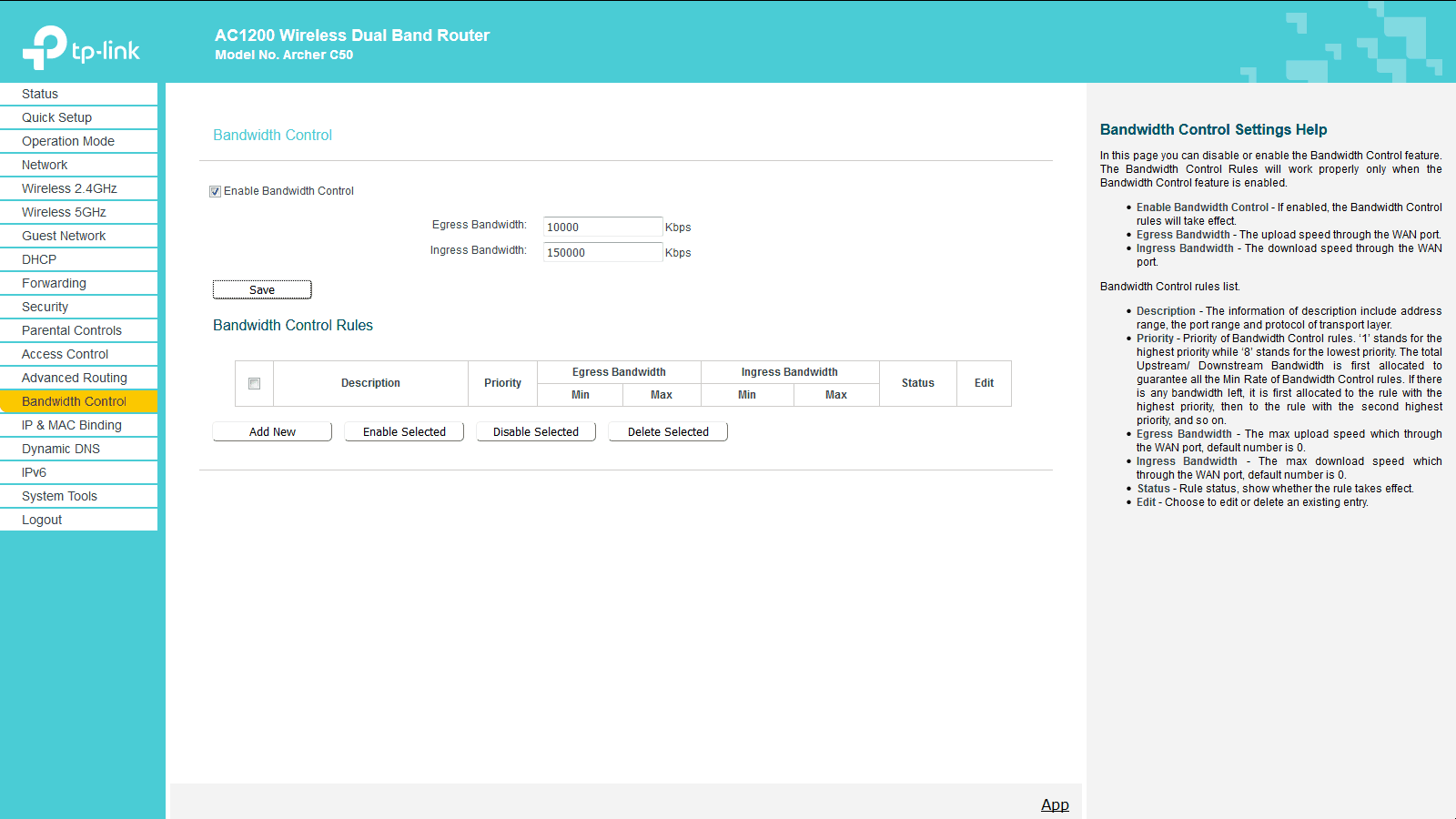Click the Bandwidth Control page title
The image size is (1456, 819).
(272, 135)
